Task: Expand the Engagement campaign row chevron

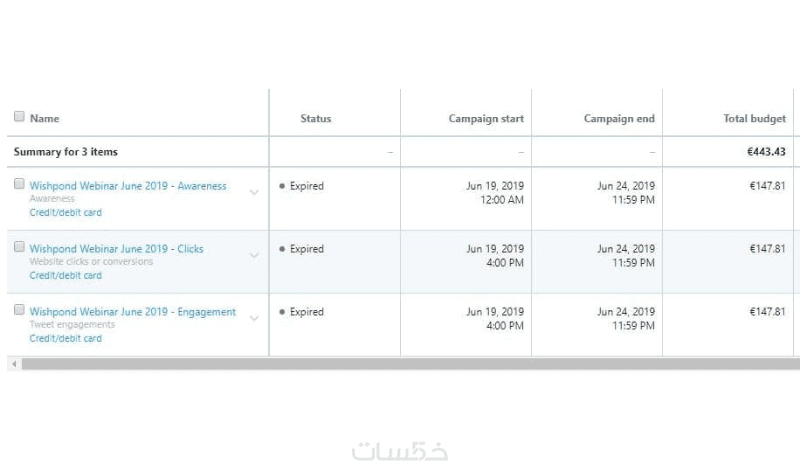Action: (254, 318)
